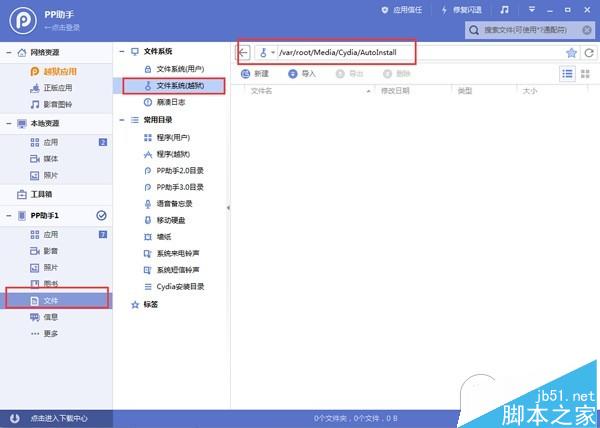Viewport: 600px width, 428px height.
Task: Open 墙纸 wallpaper directory
Action: [158, 237]
